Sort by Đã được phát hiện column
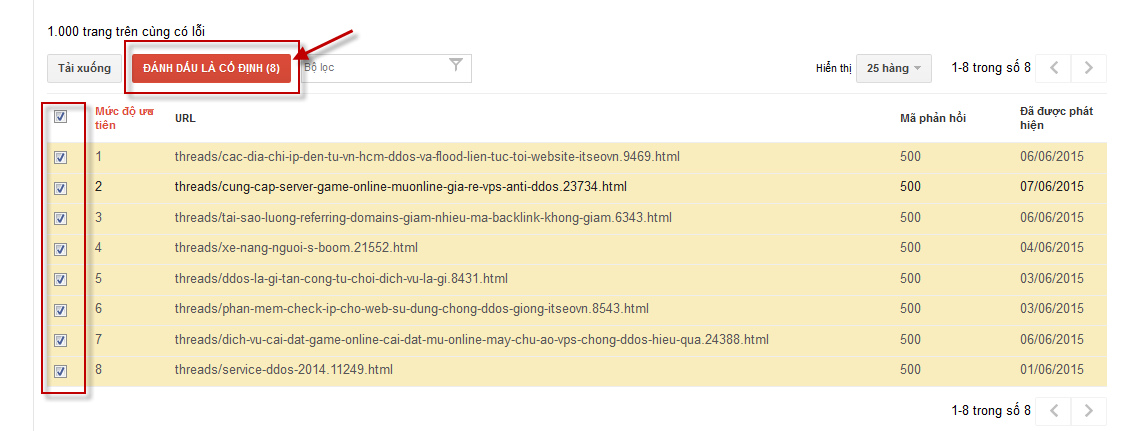The image size is (1136, 431). 1055,117
